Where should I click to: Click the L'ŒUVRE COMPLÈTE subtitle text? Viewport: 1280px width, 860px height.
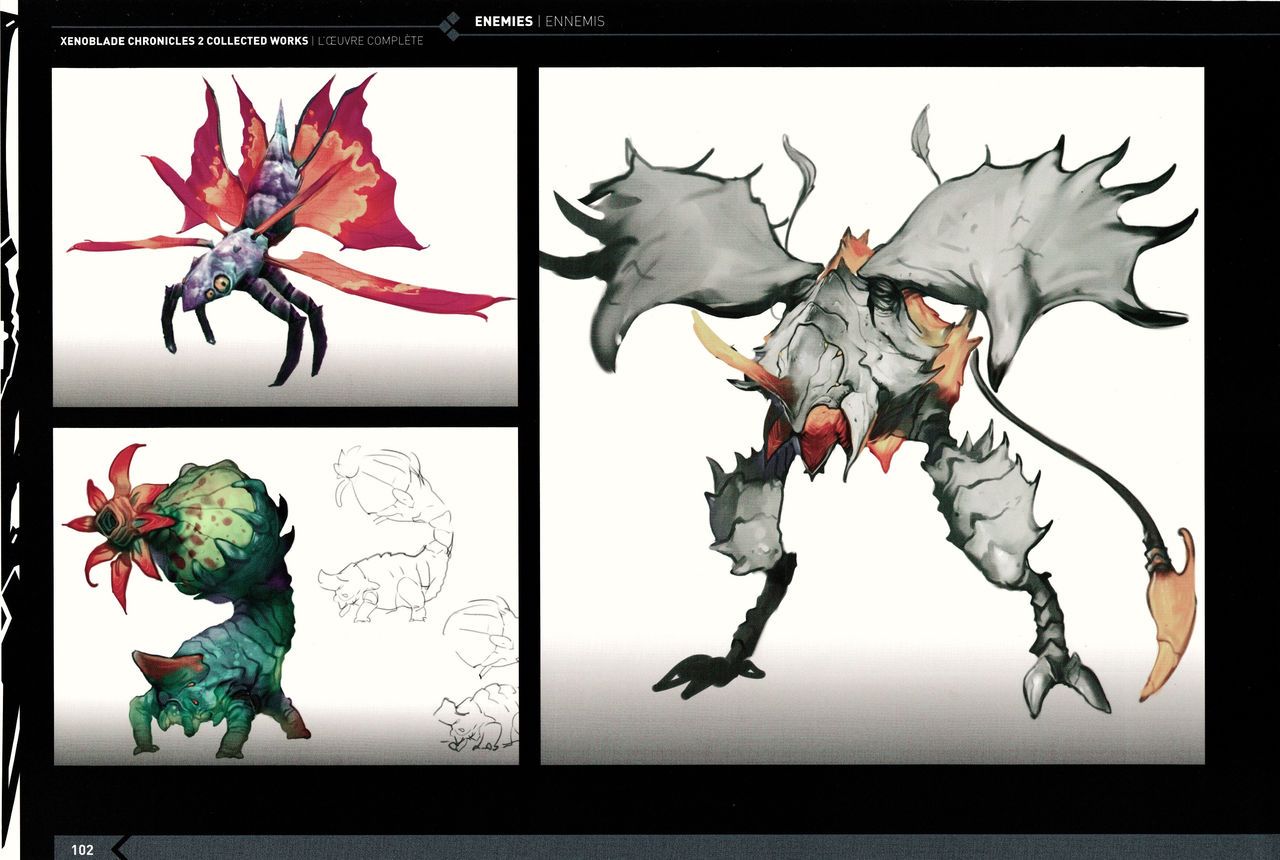tap(371, 41)
